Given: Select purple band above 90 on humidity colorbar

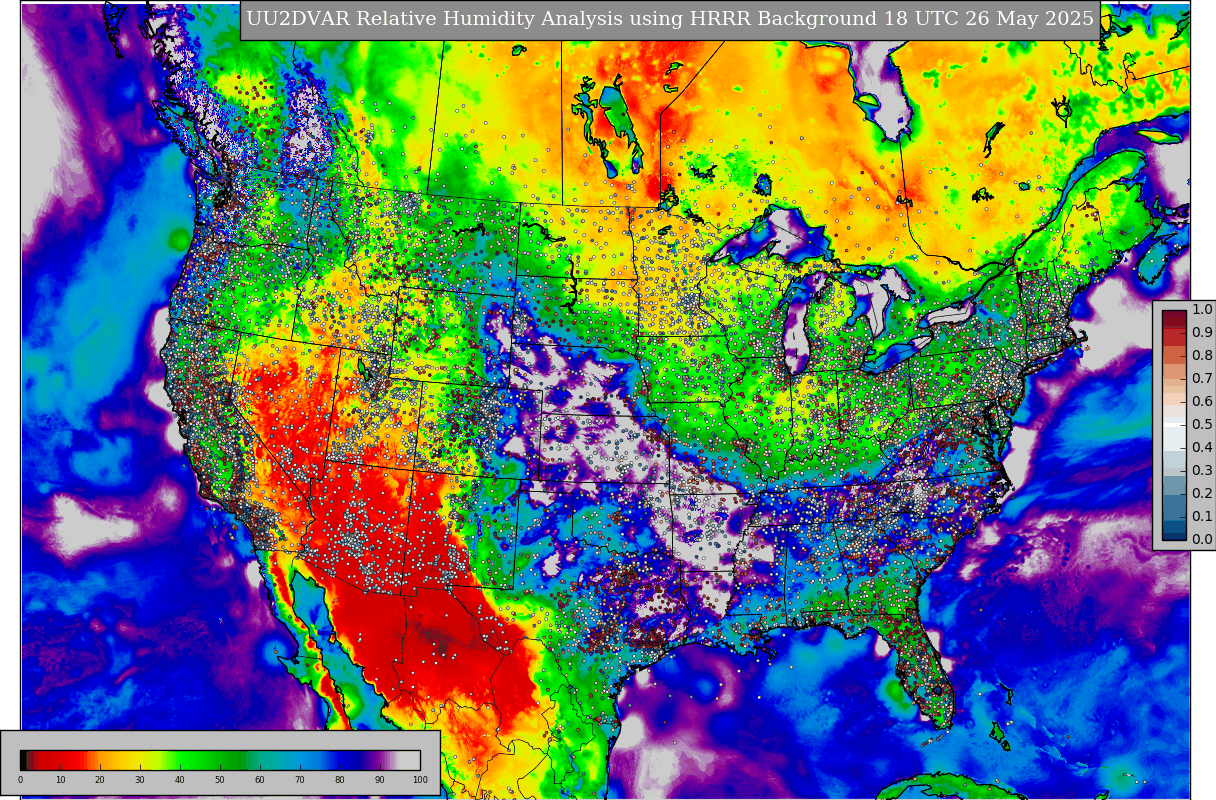Looking at the screenshot, I should coord(380,760).
